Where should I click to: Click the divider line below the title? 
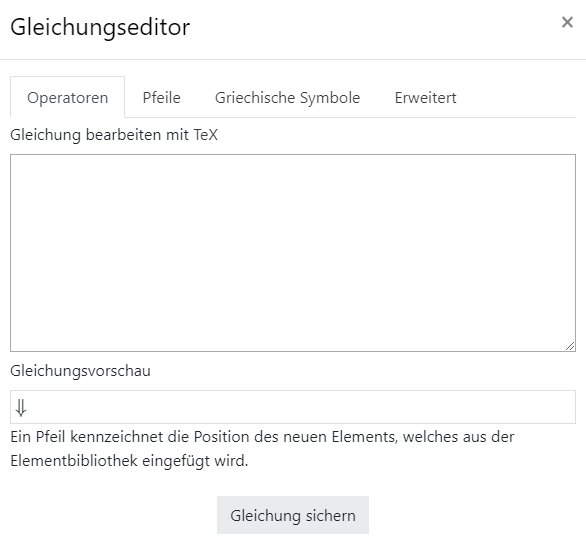(x=293, y=59)
